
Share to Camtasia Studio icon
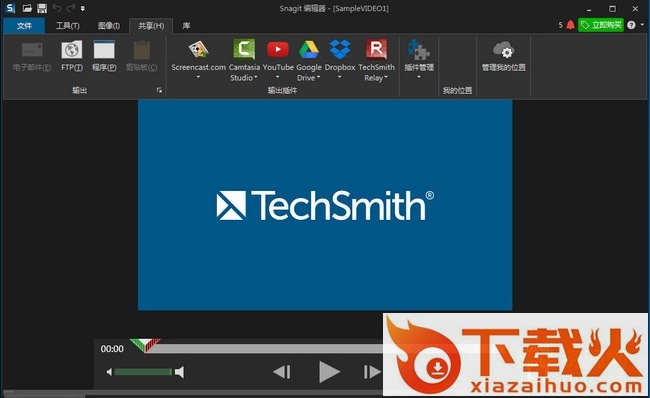point(244,49)
